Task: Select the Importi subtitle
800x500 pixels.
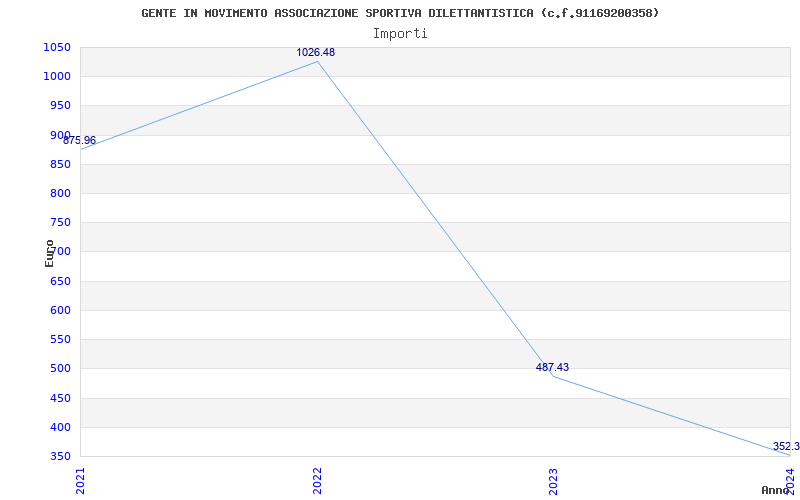Action: pyautogui.click(x=400, y=34)
